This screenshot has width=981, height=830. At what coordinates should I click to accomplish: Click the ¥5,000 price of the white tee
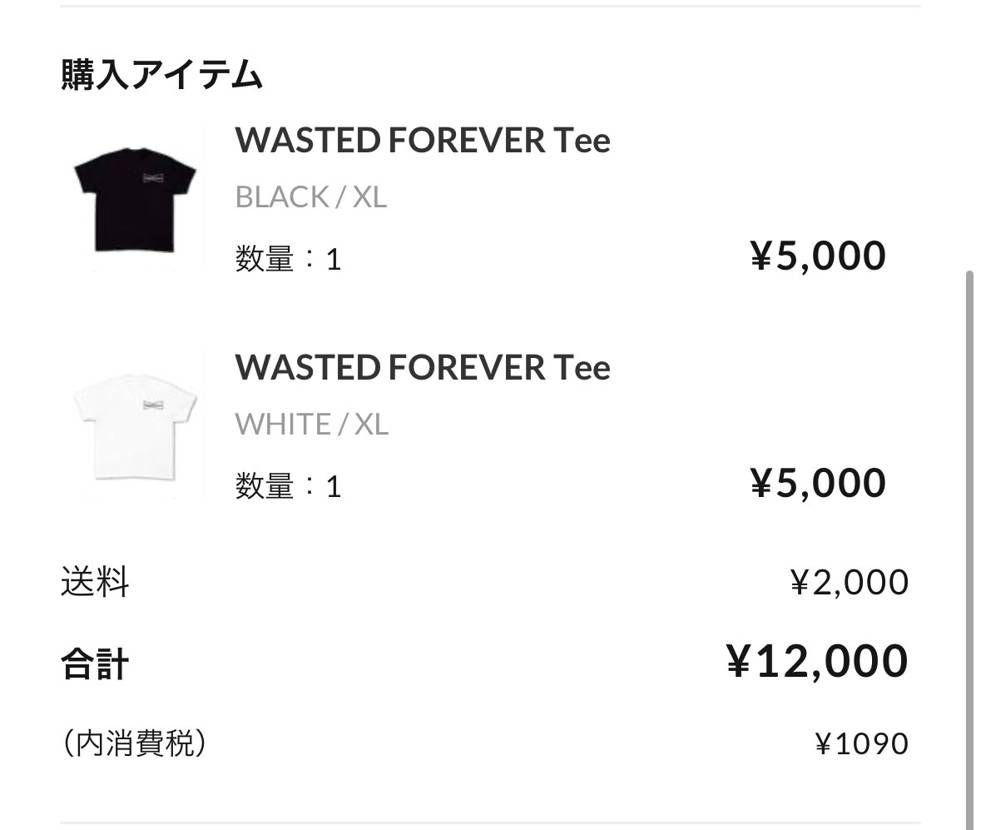click(x=816, y=482)
